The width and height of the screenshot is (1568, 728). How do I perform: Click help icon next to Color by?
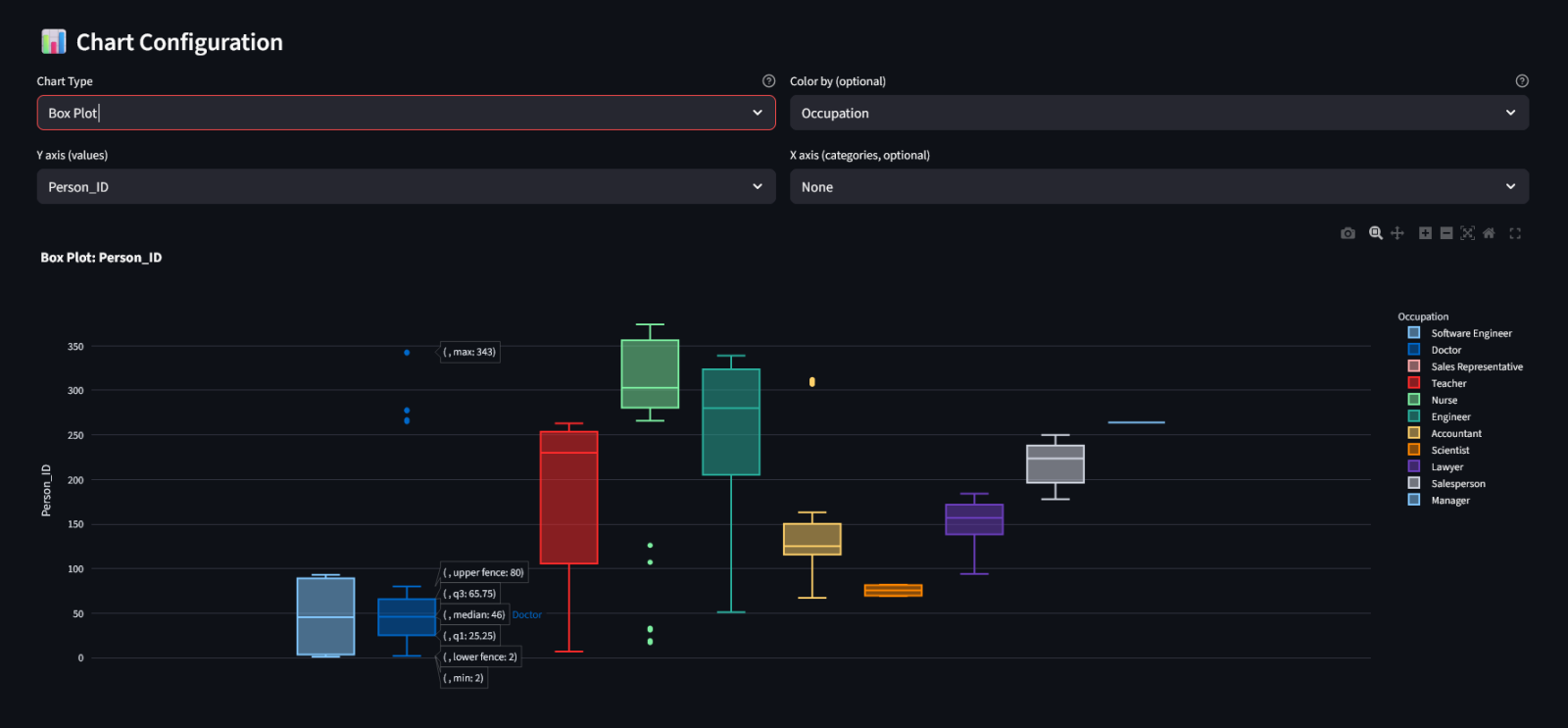click(1521, 81)
